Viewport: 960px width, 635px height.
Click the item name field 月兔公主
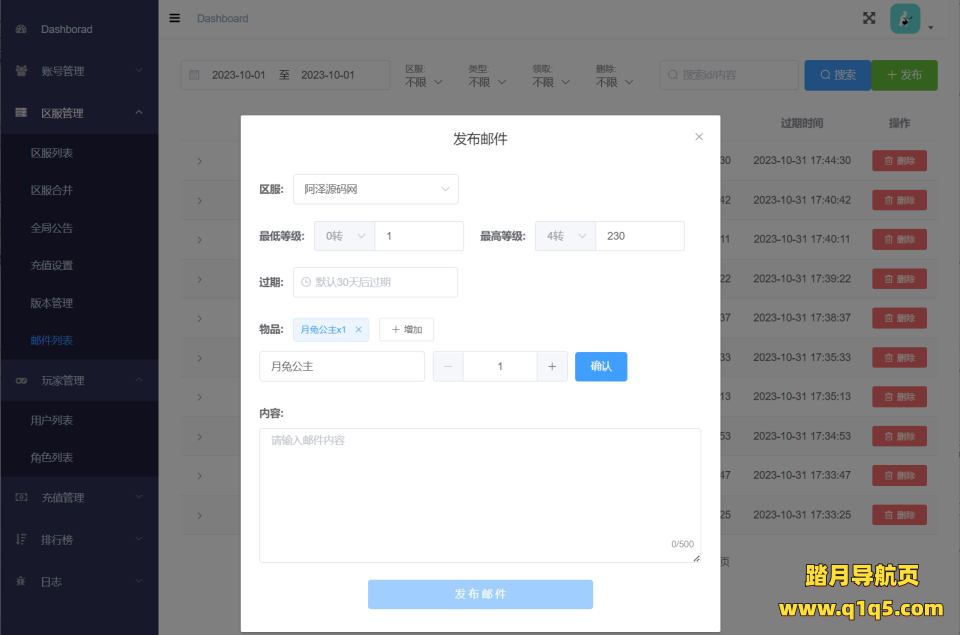pyautogui.click(x=341, y=367)
